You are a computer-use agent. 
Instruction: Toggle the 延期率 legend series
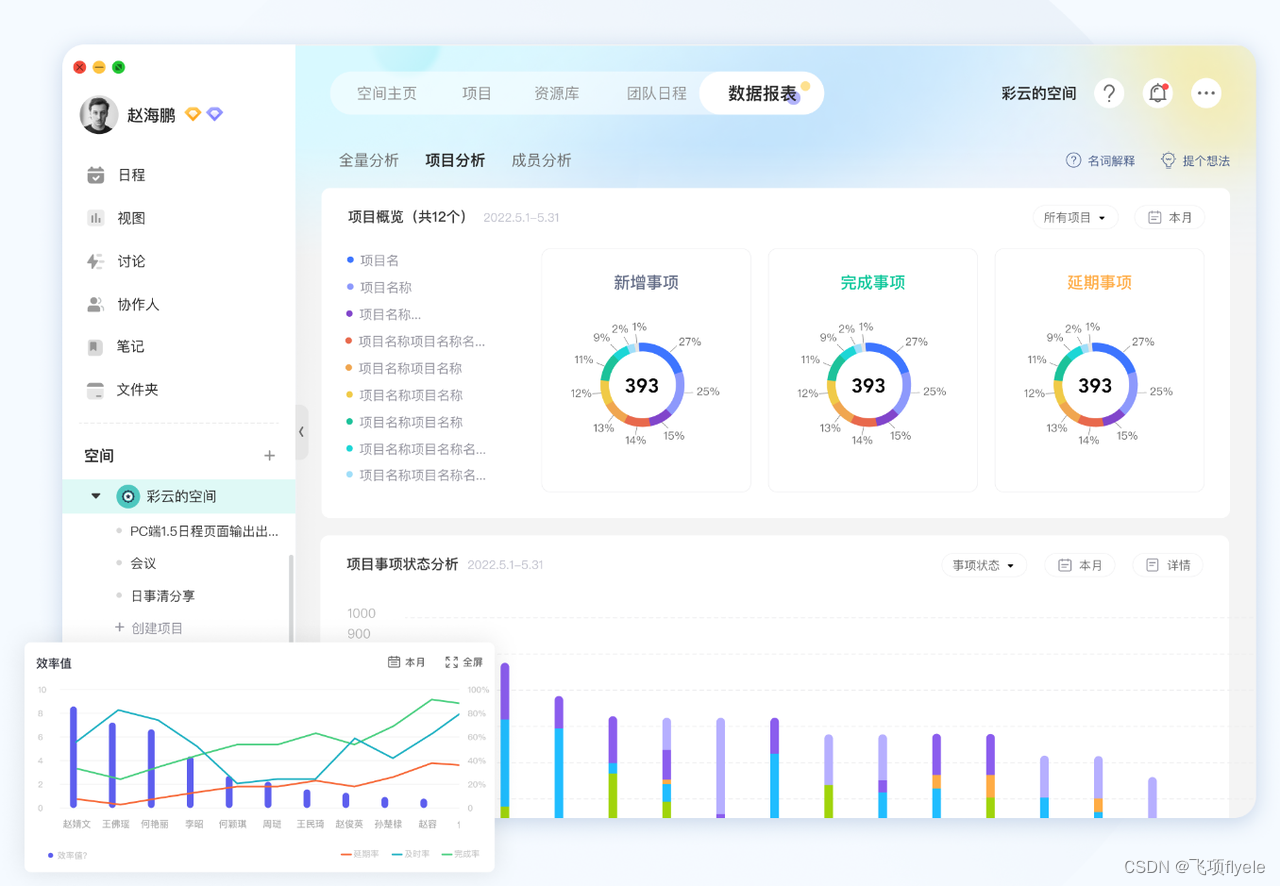(x=360, y=854)
